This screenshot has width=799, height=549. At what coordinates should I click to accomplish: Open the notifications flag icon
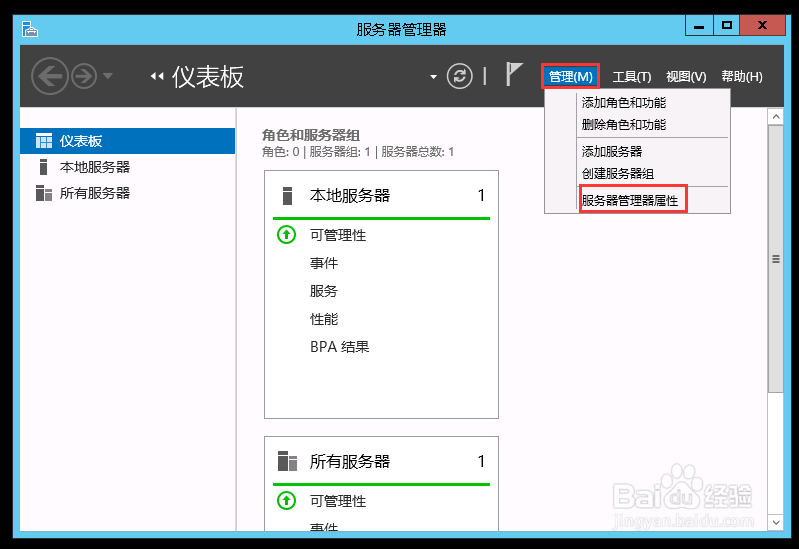click(514, 74)
